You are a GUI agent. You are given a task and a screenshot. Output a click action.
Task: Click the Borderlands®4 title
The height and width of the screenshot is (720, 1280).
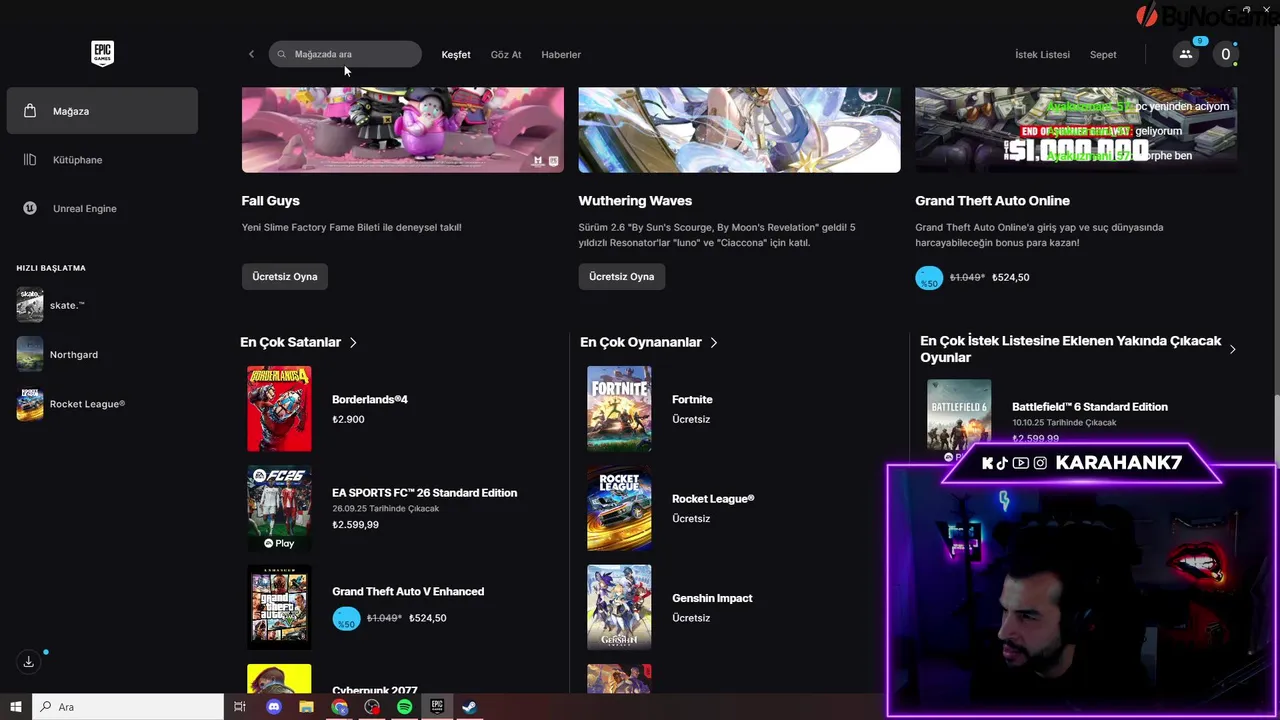(x=370, y=399)
